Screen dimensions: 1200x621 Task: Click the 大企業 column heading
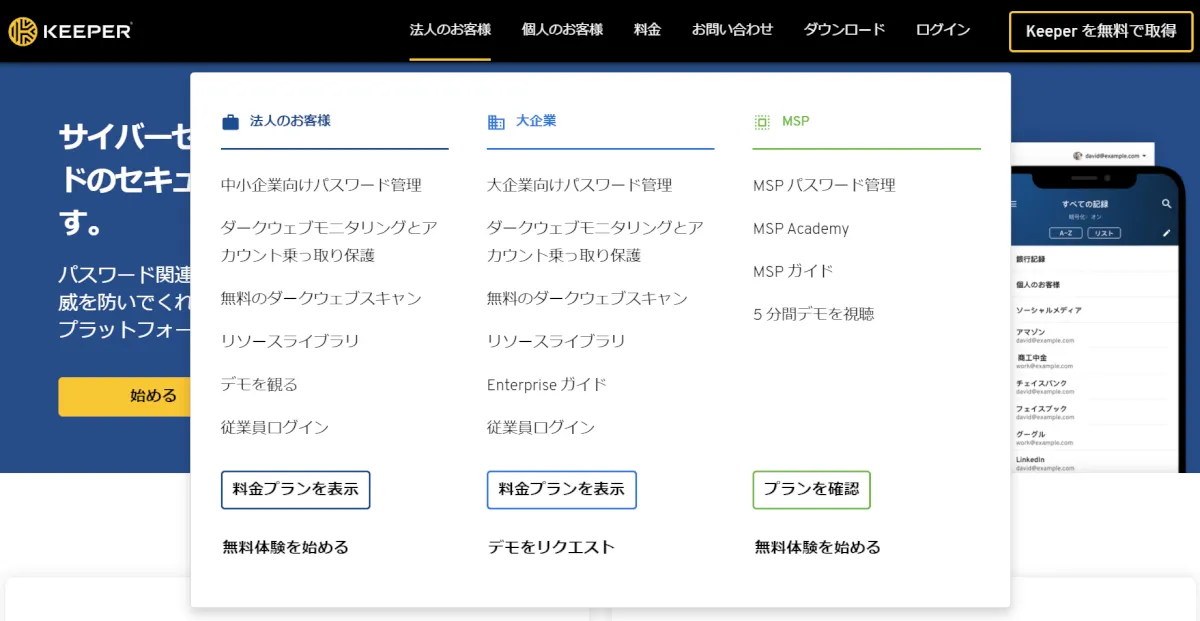[x=536, y=121]
